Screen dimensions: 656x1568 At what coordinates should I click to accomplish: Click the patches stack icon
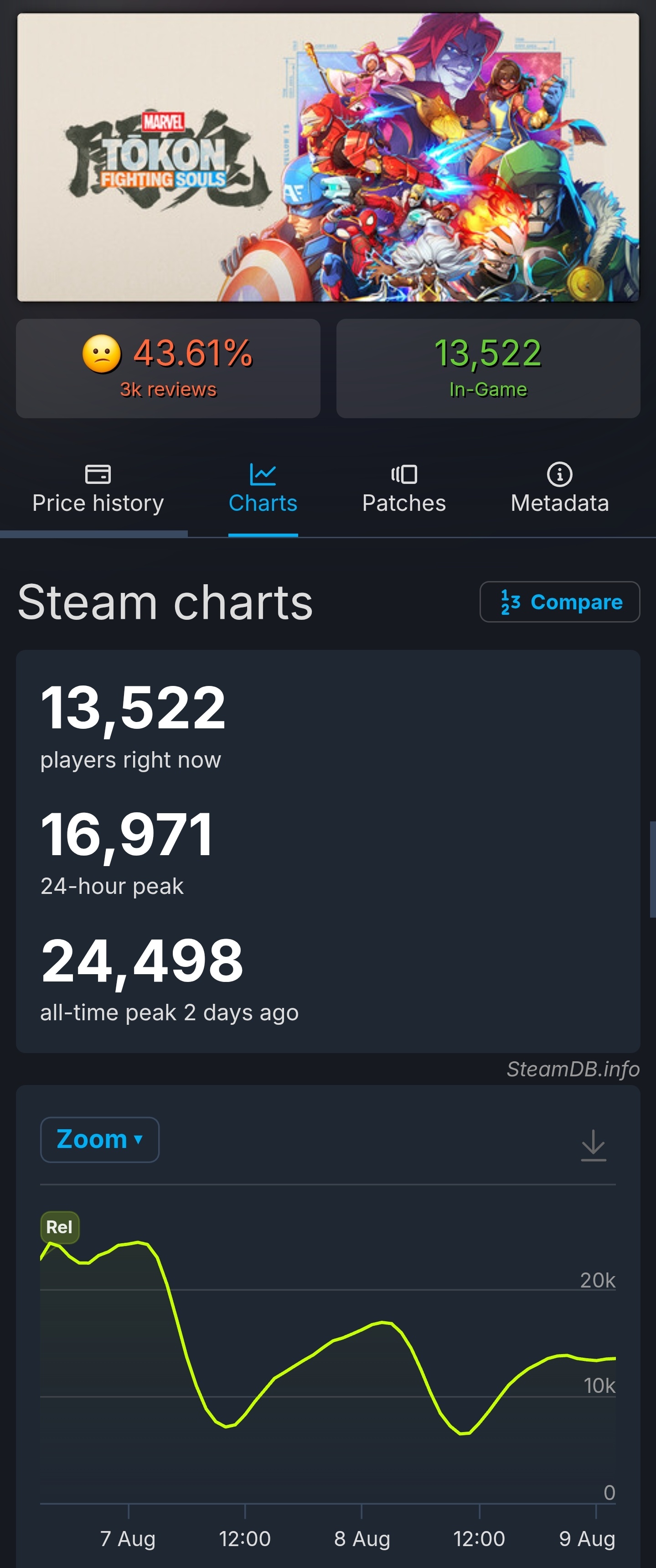pos(404,474)
